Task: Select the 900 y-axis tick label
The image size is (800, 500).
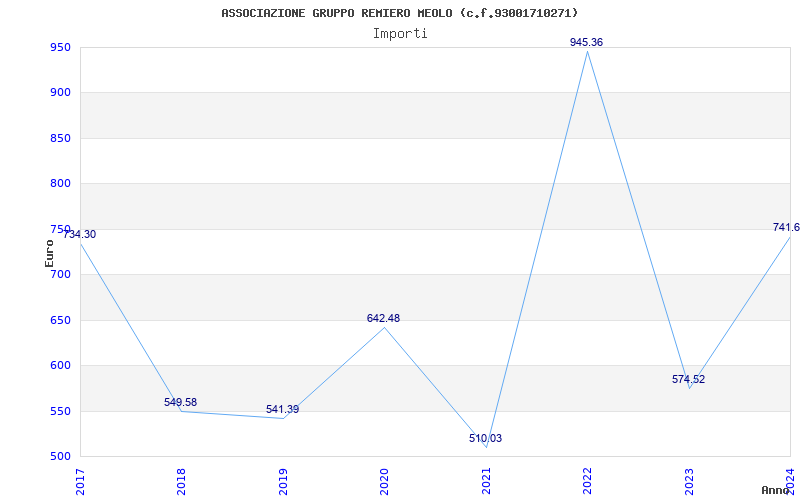Action: [60, 93]
